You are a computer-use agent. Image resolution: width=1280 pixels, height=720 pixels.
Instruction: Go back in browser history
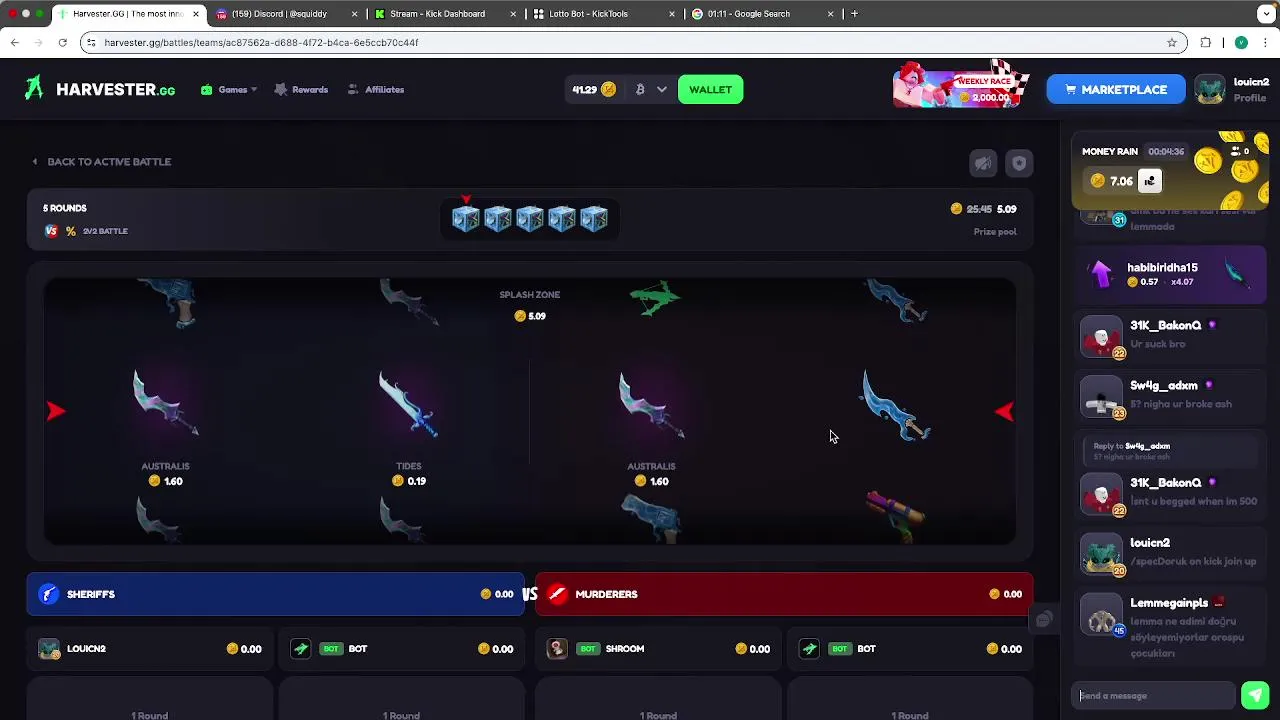[x=15, y=43]
